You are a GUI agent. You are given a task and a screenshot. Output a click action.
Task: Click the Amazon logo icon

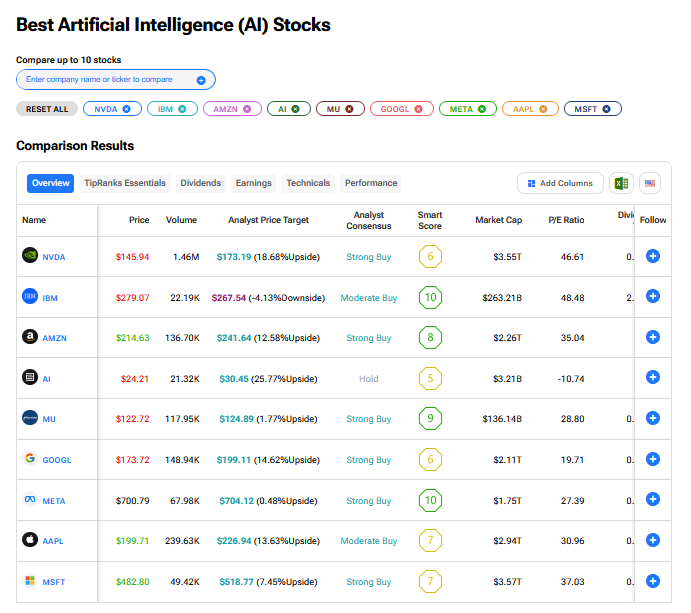tap(30, 336)
